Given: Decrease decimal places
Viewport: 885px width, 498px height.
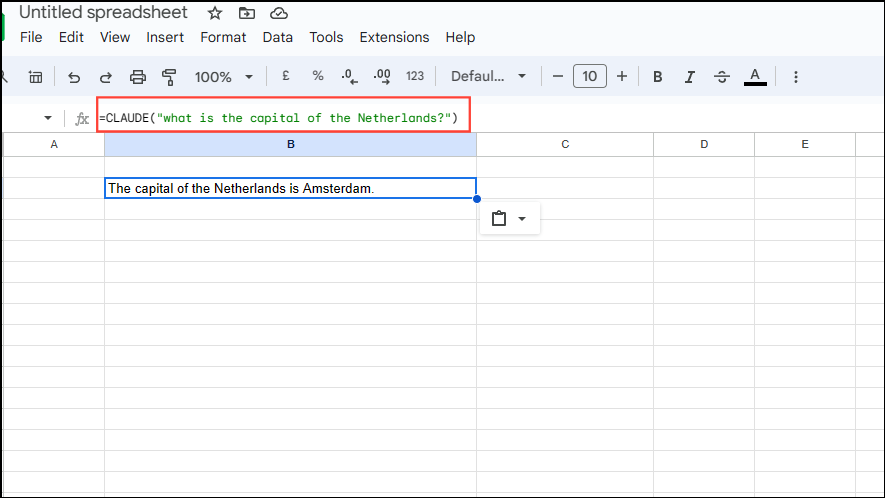Looking at the screenshot, I should click(x=349, y=76).
